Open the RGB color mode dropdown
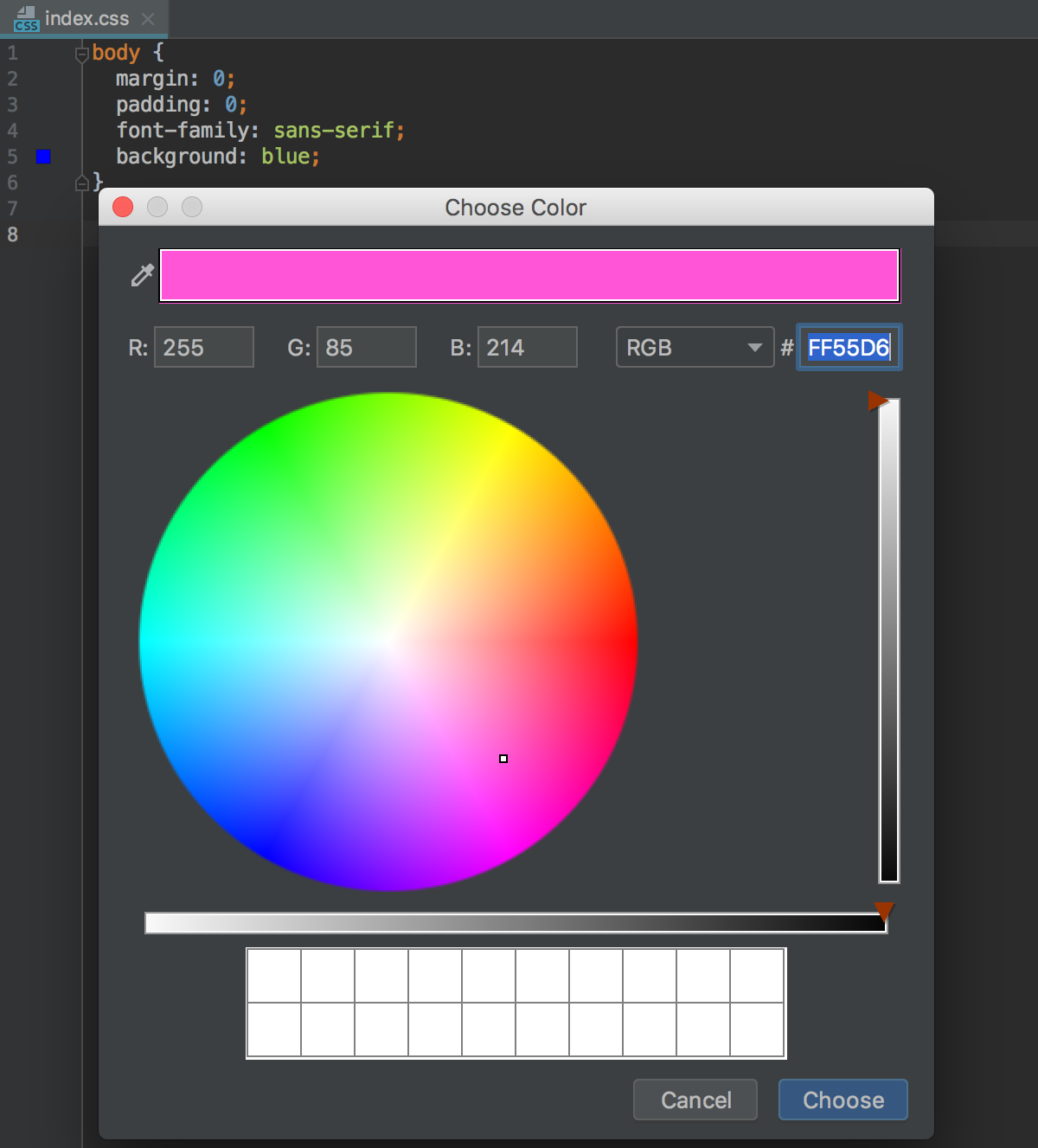Screen dimensions: 1038x1148 click(x=695, y=348)
